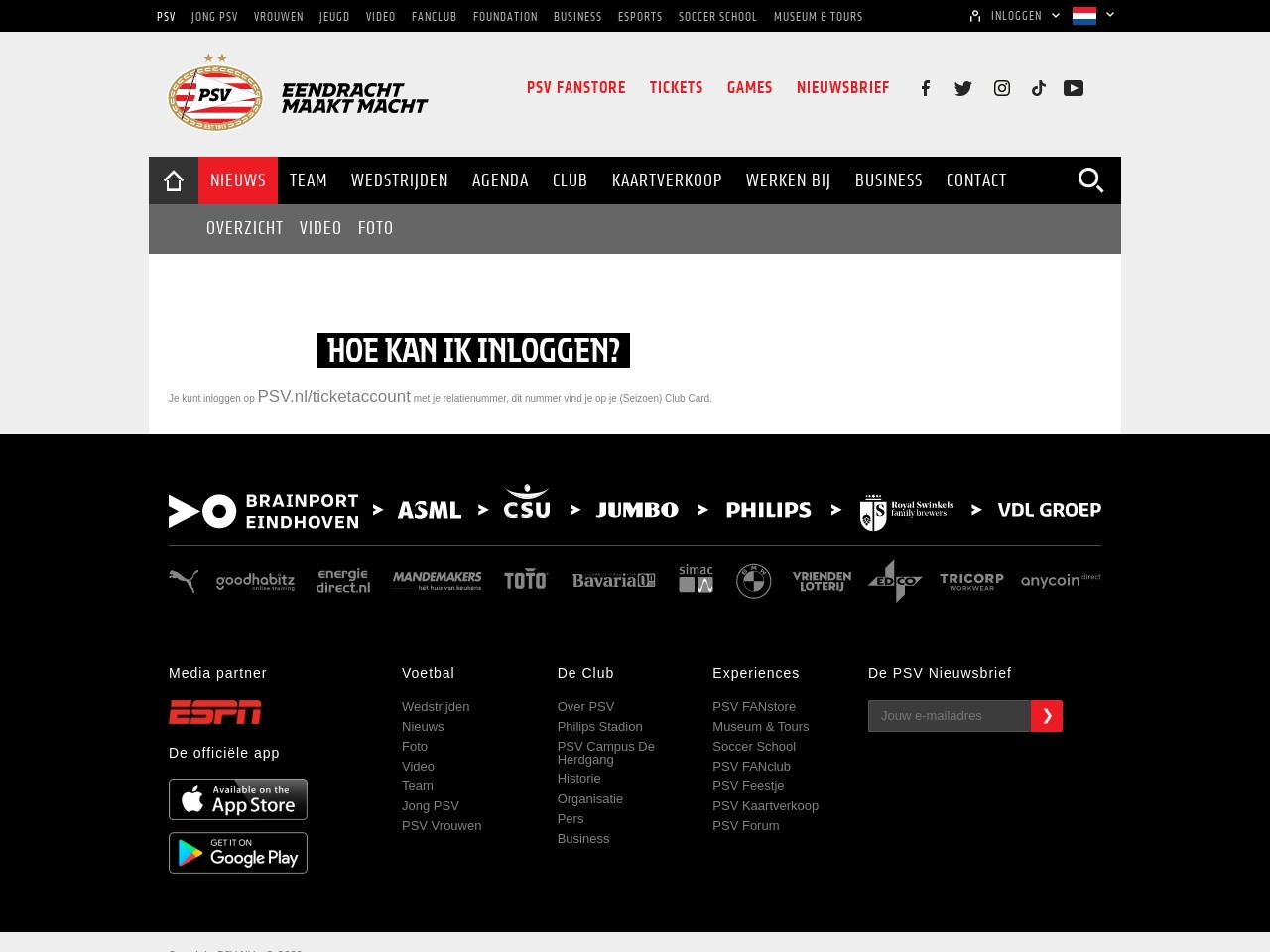Click the Tricorp Workwear sponsor logo

tap(972, 581)
